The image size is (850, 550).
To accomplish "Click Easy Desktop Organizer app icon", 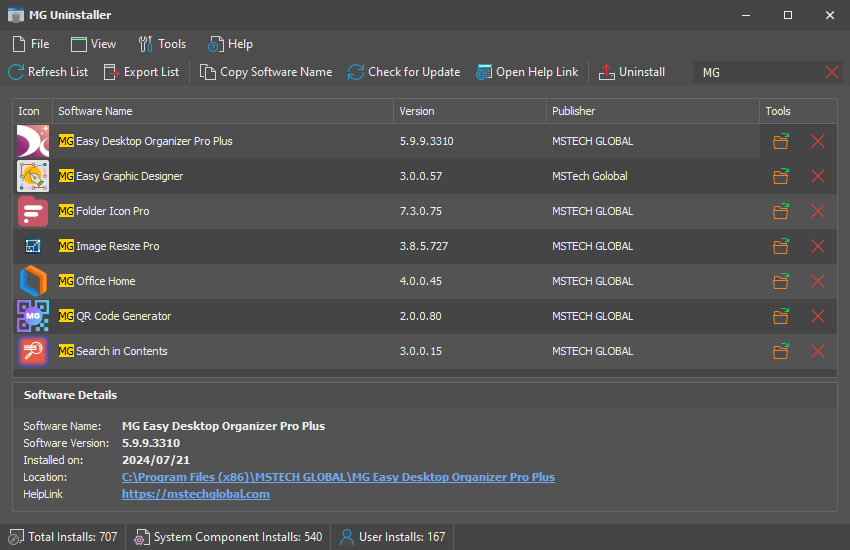I will [33, 141].
